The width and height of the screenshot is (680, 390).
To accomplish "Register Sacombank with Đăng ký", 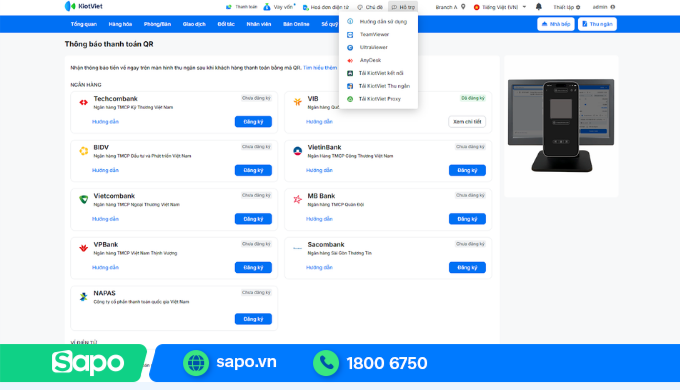I will (x=467, y=268).
